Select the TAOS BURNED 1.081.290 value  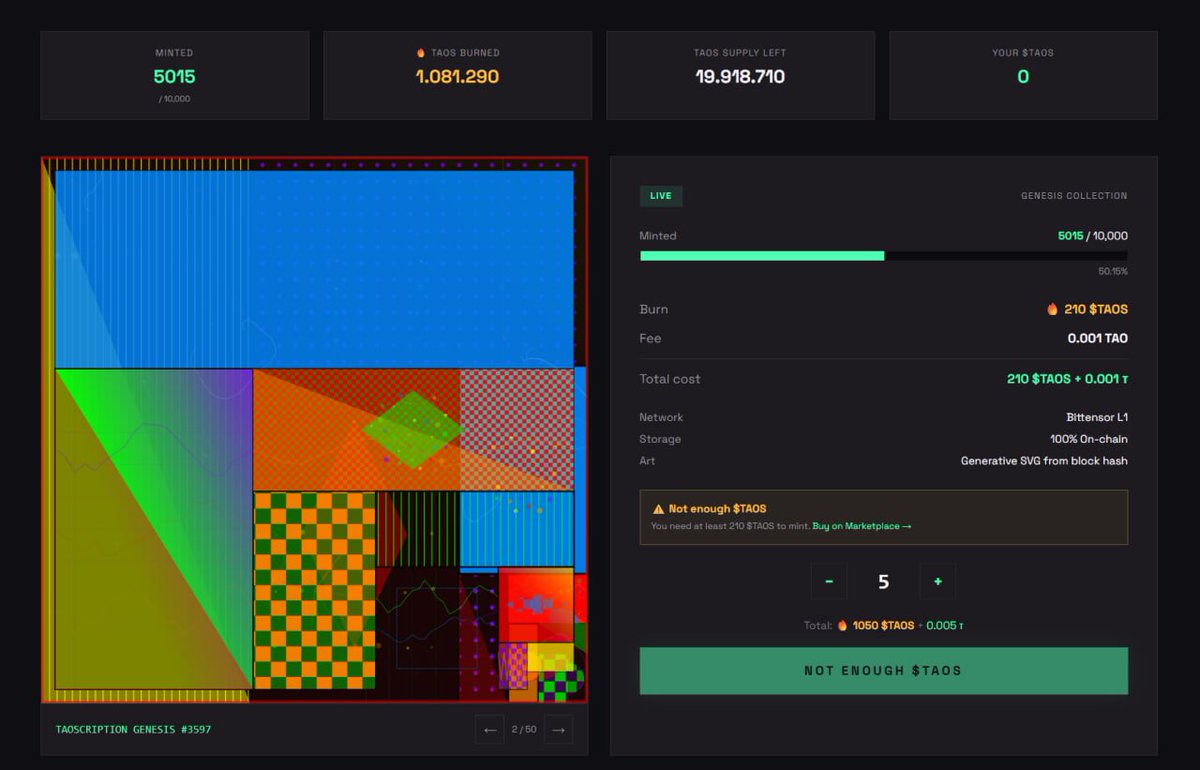(x=457, y=77)
